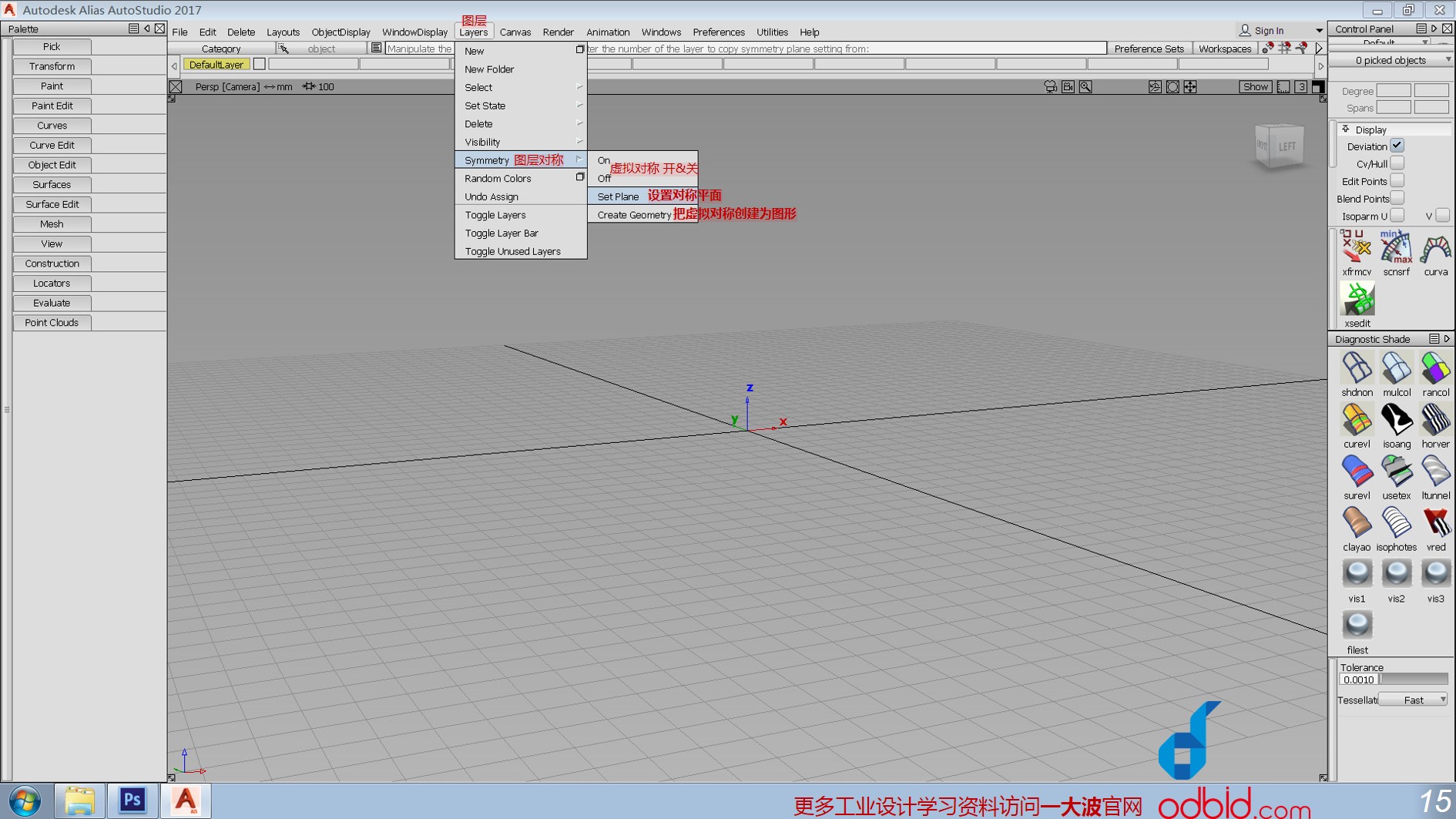Toggle the Blend Points checkbox

tap(1397, 198)
